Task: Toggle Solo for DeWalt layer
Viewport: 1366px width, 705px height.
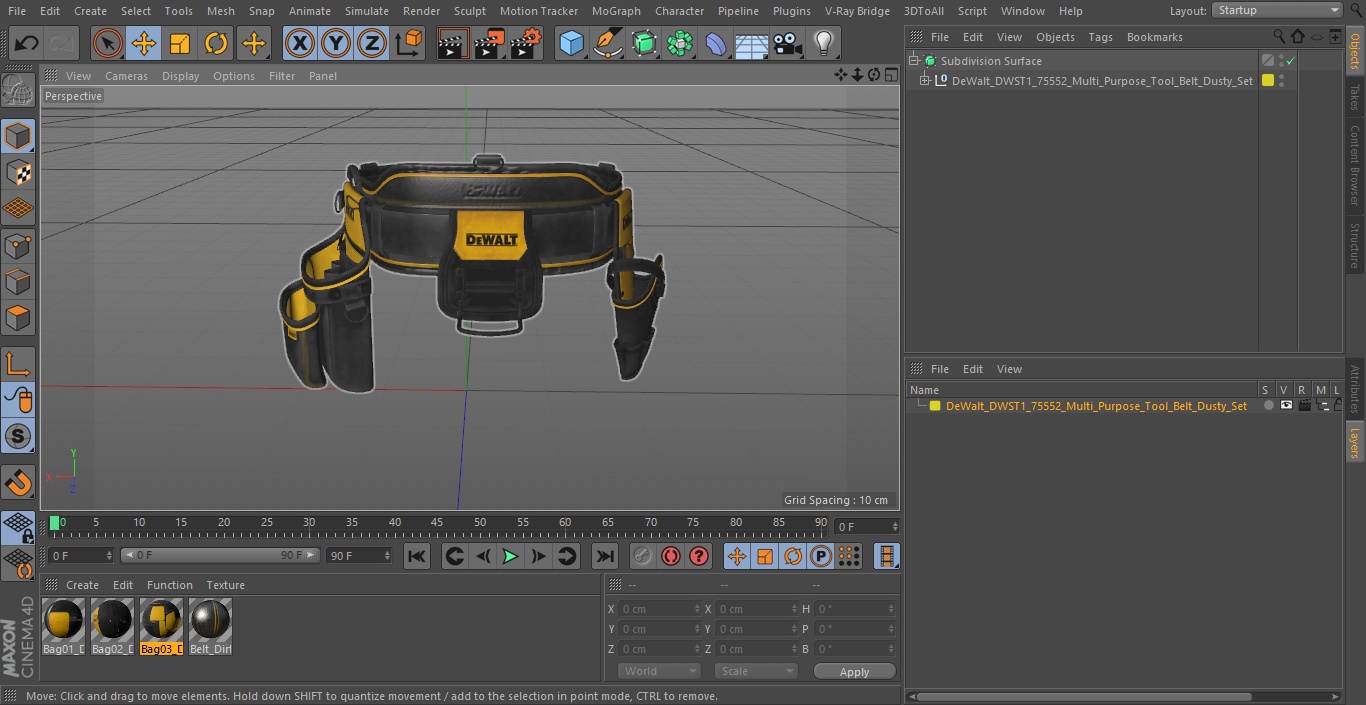Action: (x=1268, y=406)
